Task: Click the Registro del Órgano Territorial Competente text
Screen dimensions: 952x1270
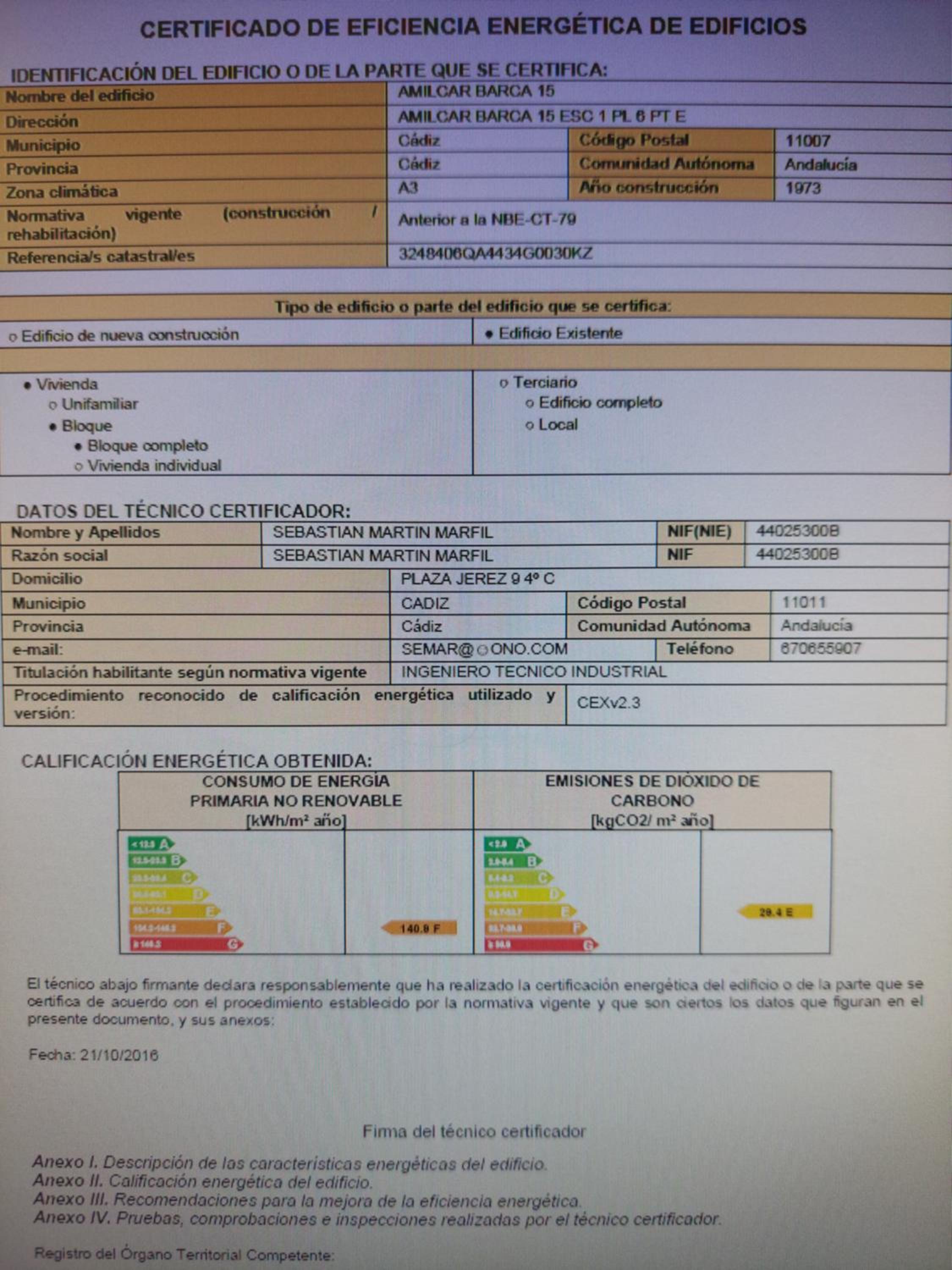Action: click(184, 1255)
